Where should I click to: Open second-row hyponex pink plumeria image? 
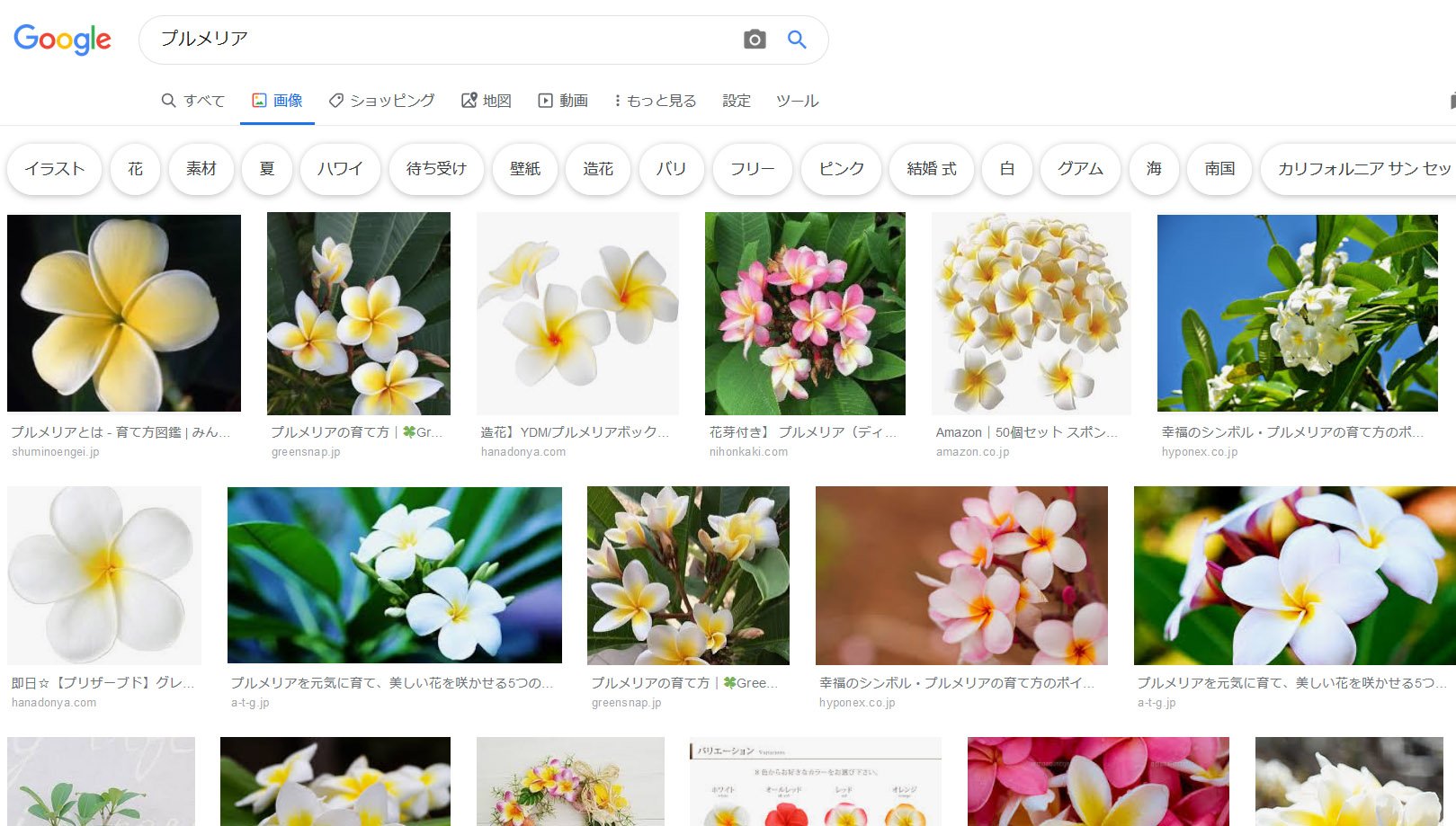point(961,575)
